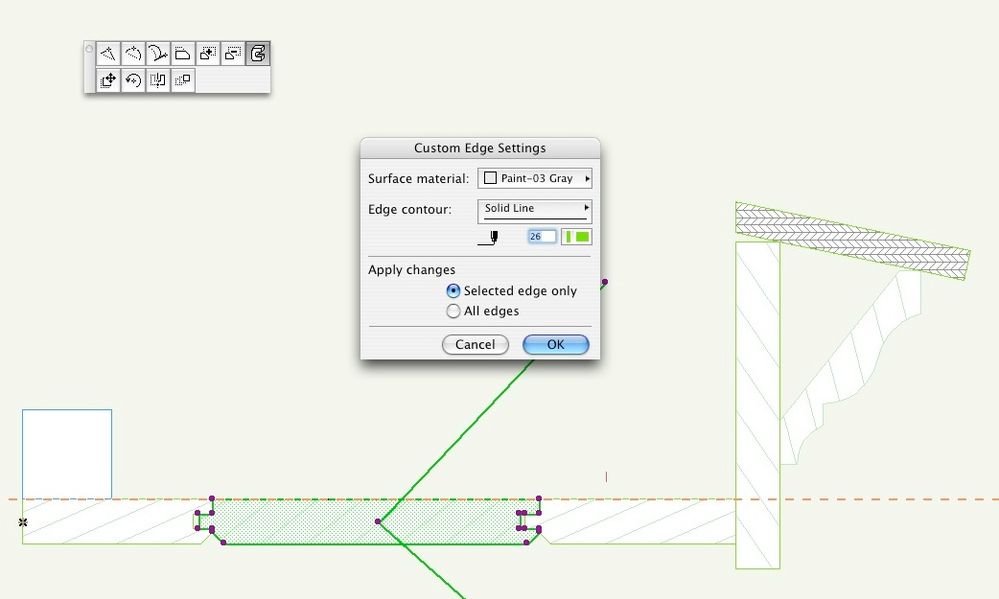Click the 'Apply changes' label
Viewport: 999px width, 599px height.
412,270
